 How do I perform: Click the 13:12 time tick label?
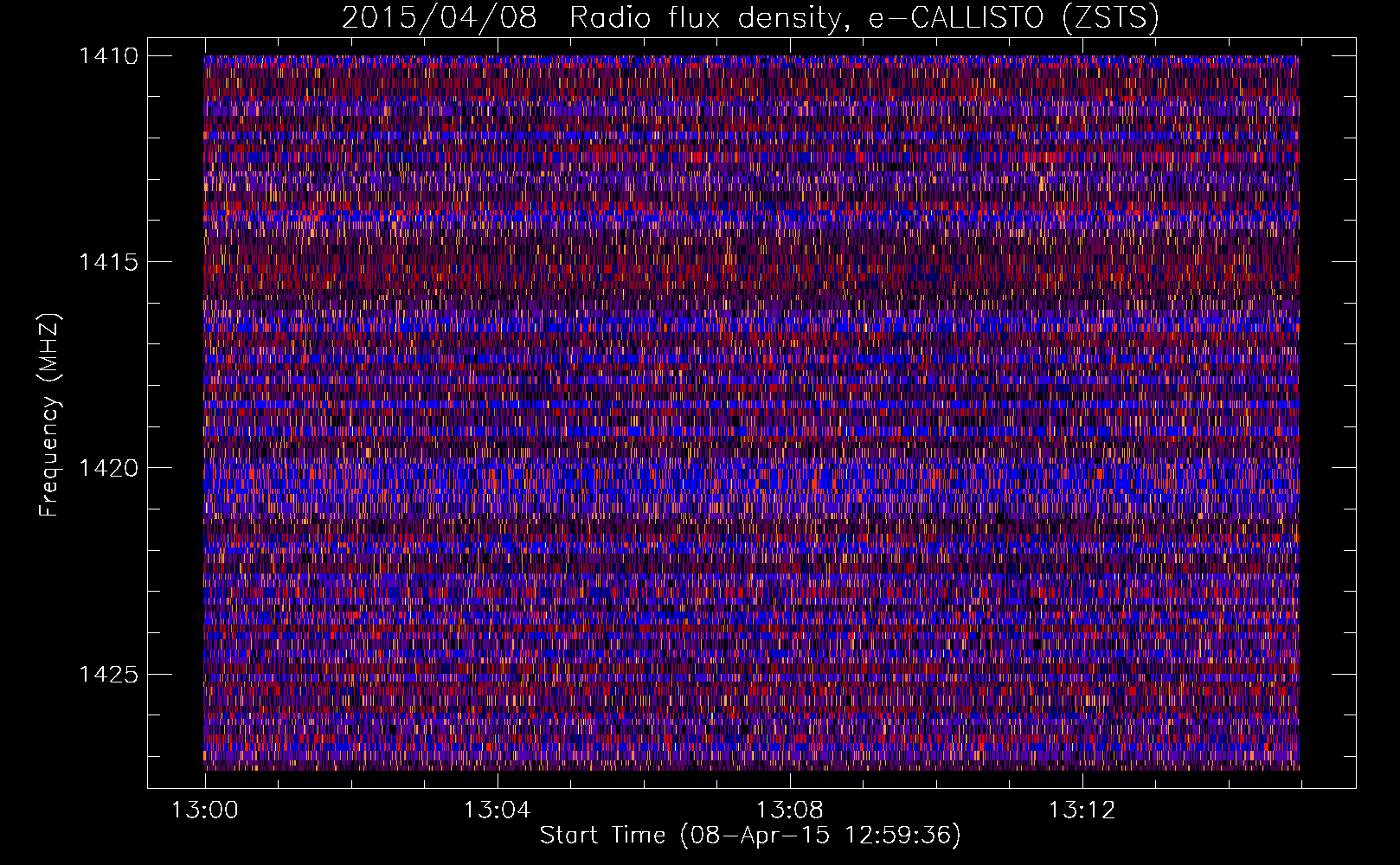tap(1082, 811)
